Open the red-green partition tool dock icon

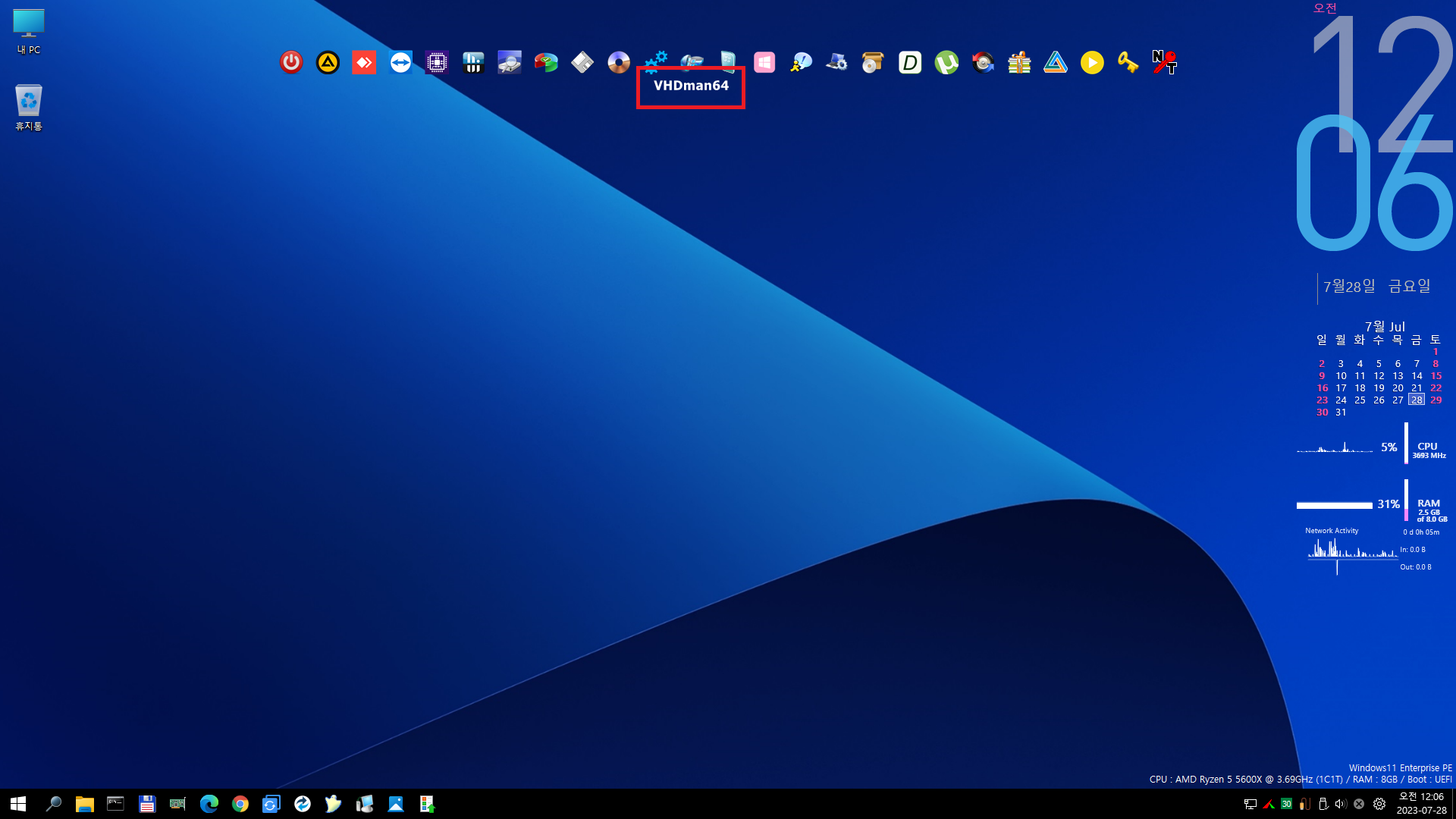(x=546, y=62)
